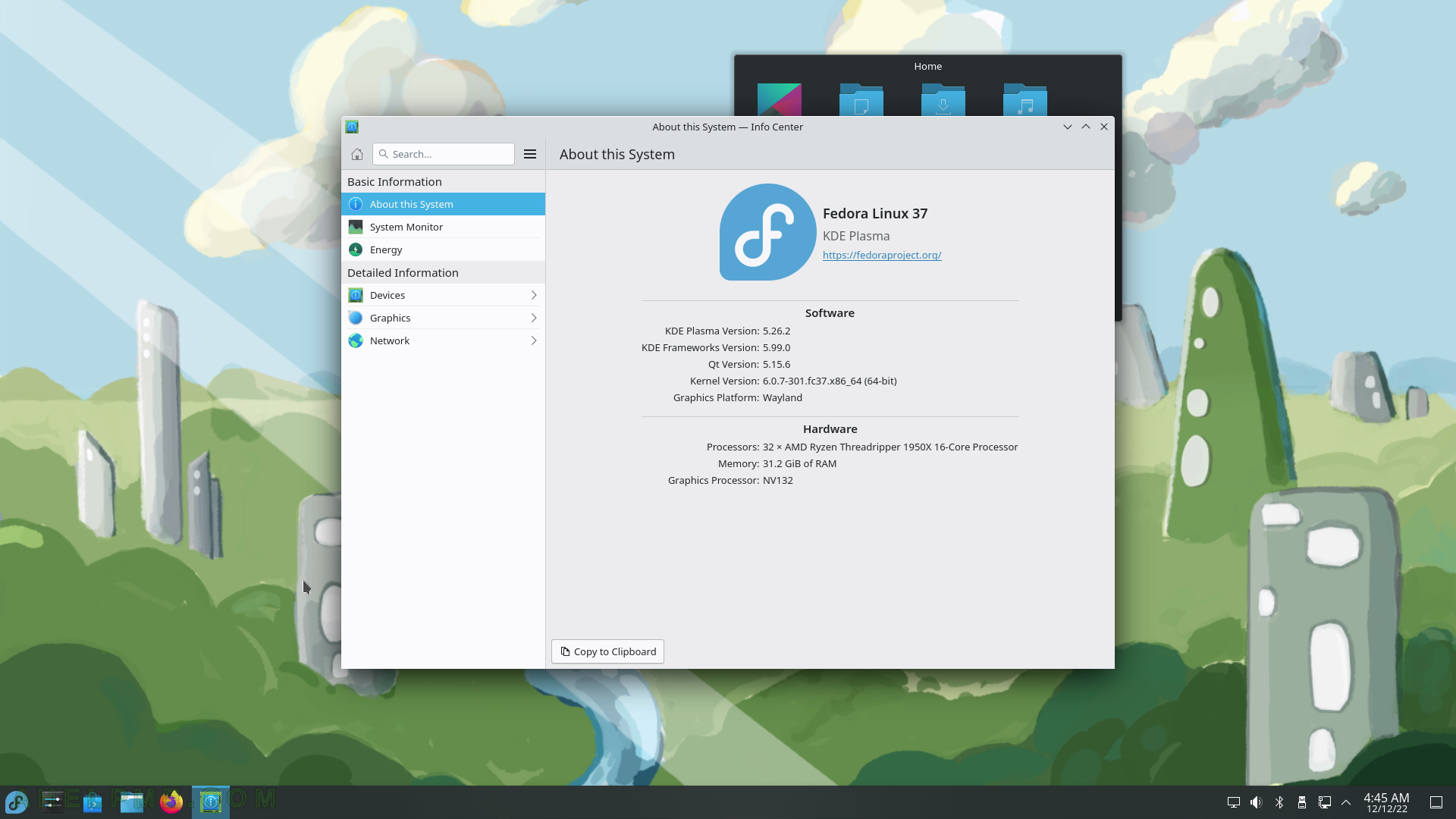The height and width of the screenshot is (819, 1456).
Task: Click the Detailed Information section header
Action: 403,272
